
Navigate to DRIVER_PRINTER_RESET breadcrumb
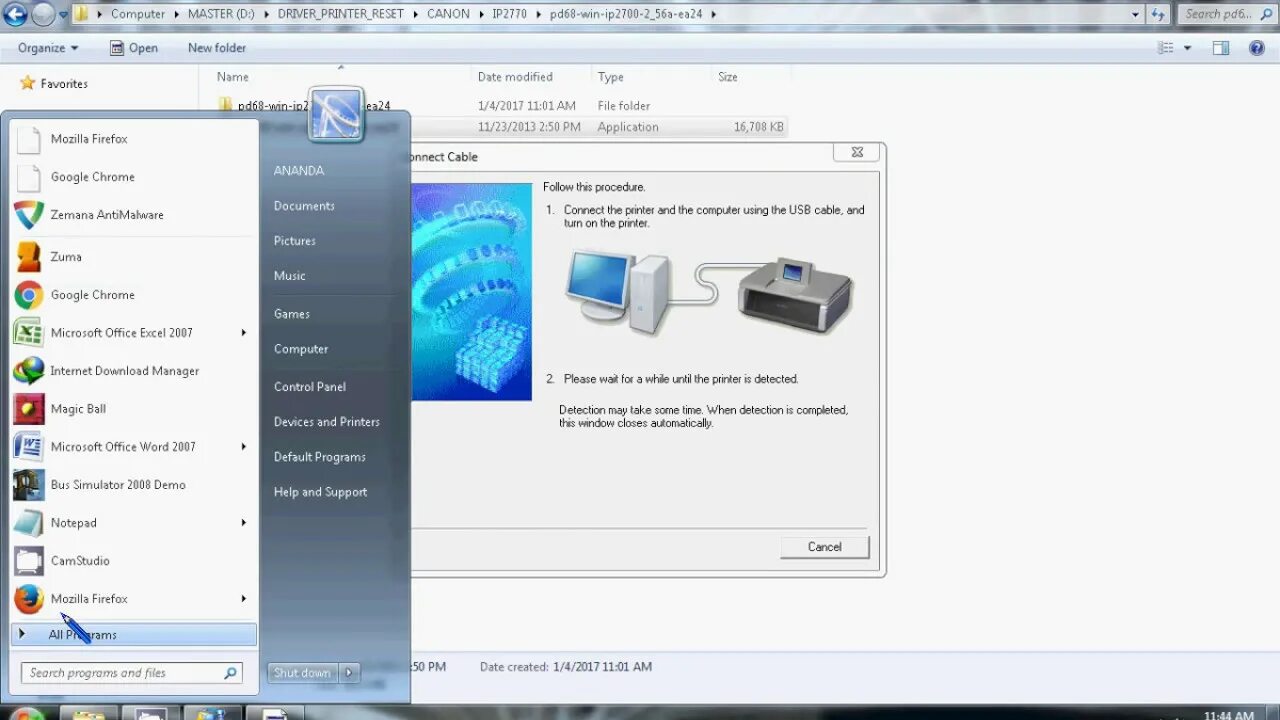point(341,14)
